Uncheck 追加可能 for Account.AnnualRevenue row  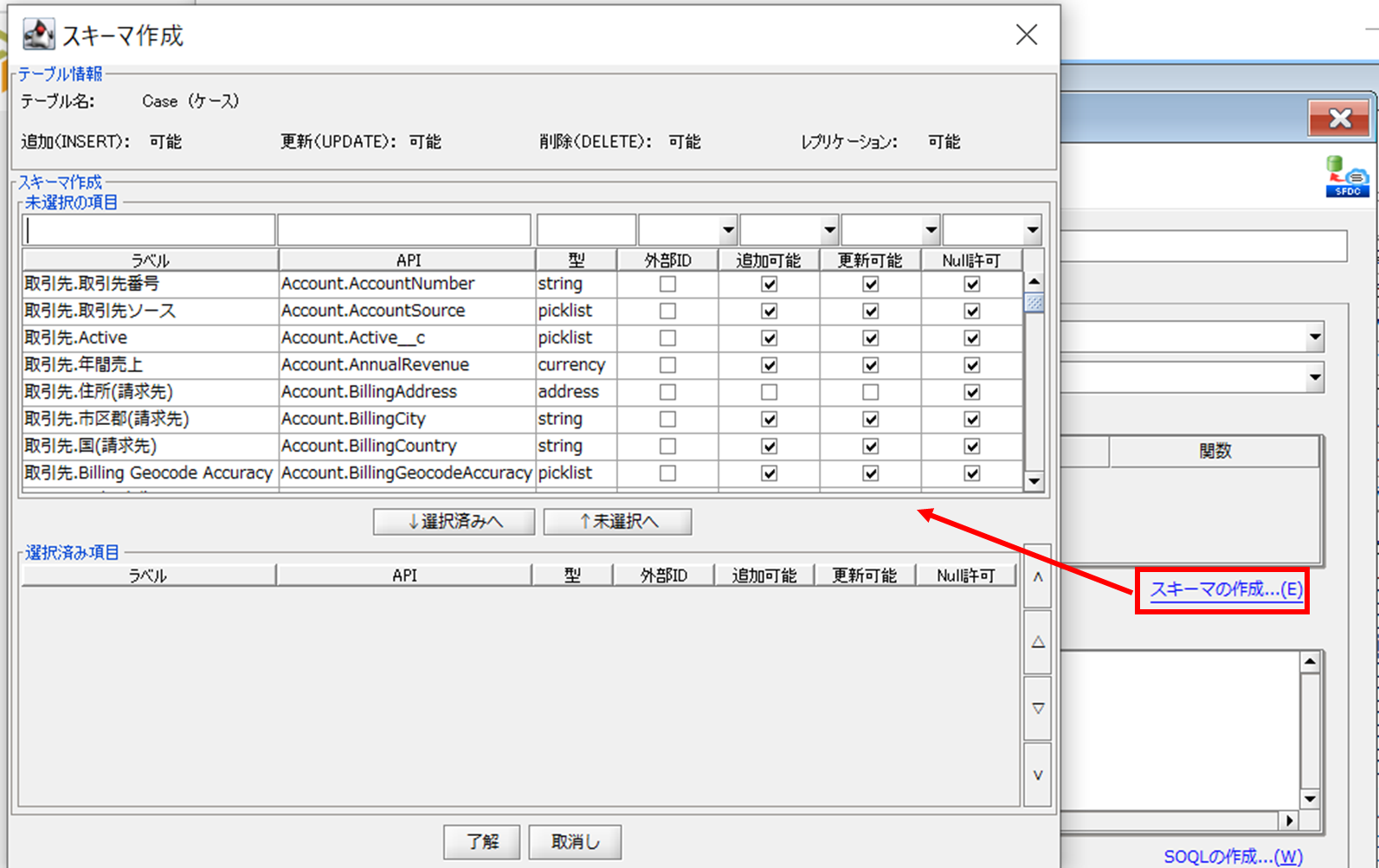(769, 365)
